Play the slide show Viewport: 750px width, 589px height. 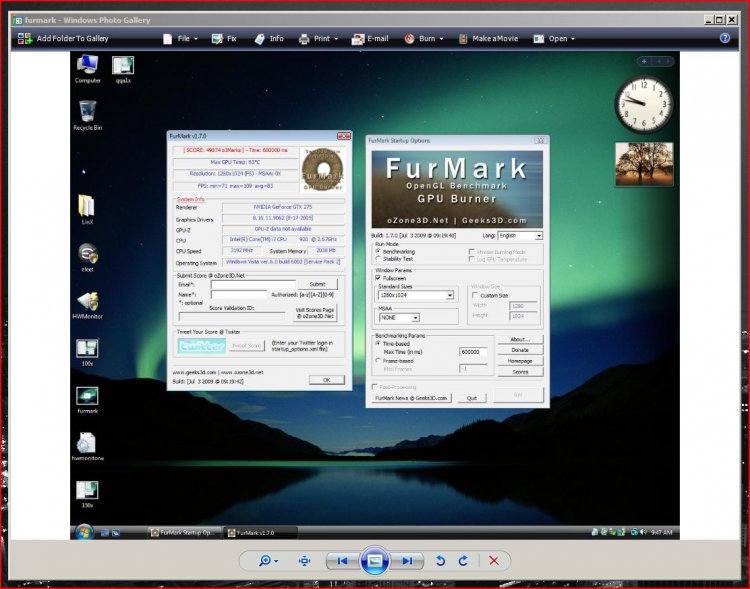coord(375,561)
